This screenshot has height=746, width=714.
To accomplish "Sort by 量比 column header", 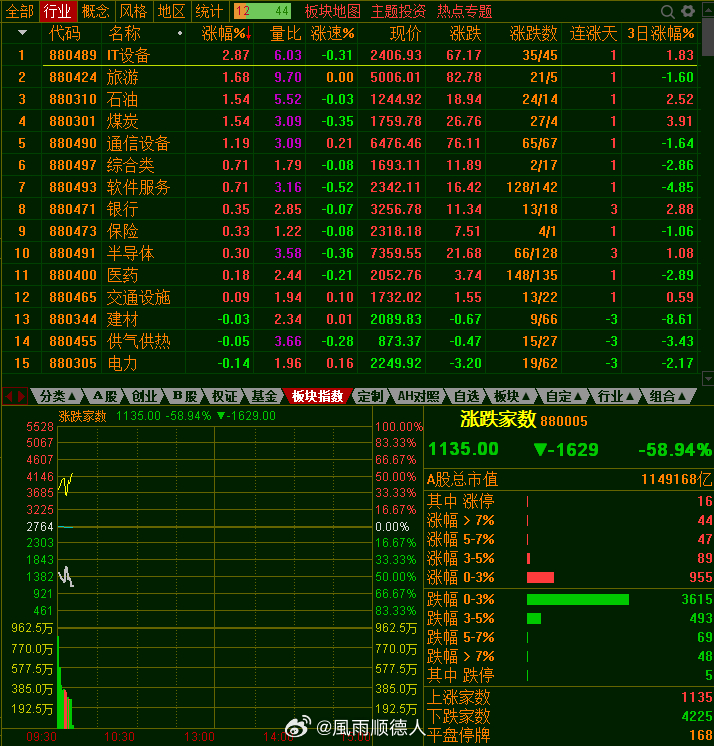I will point(285,34).
